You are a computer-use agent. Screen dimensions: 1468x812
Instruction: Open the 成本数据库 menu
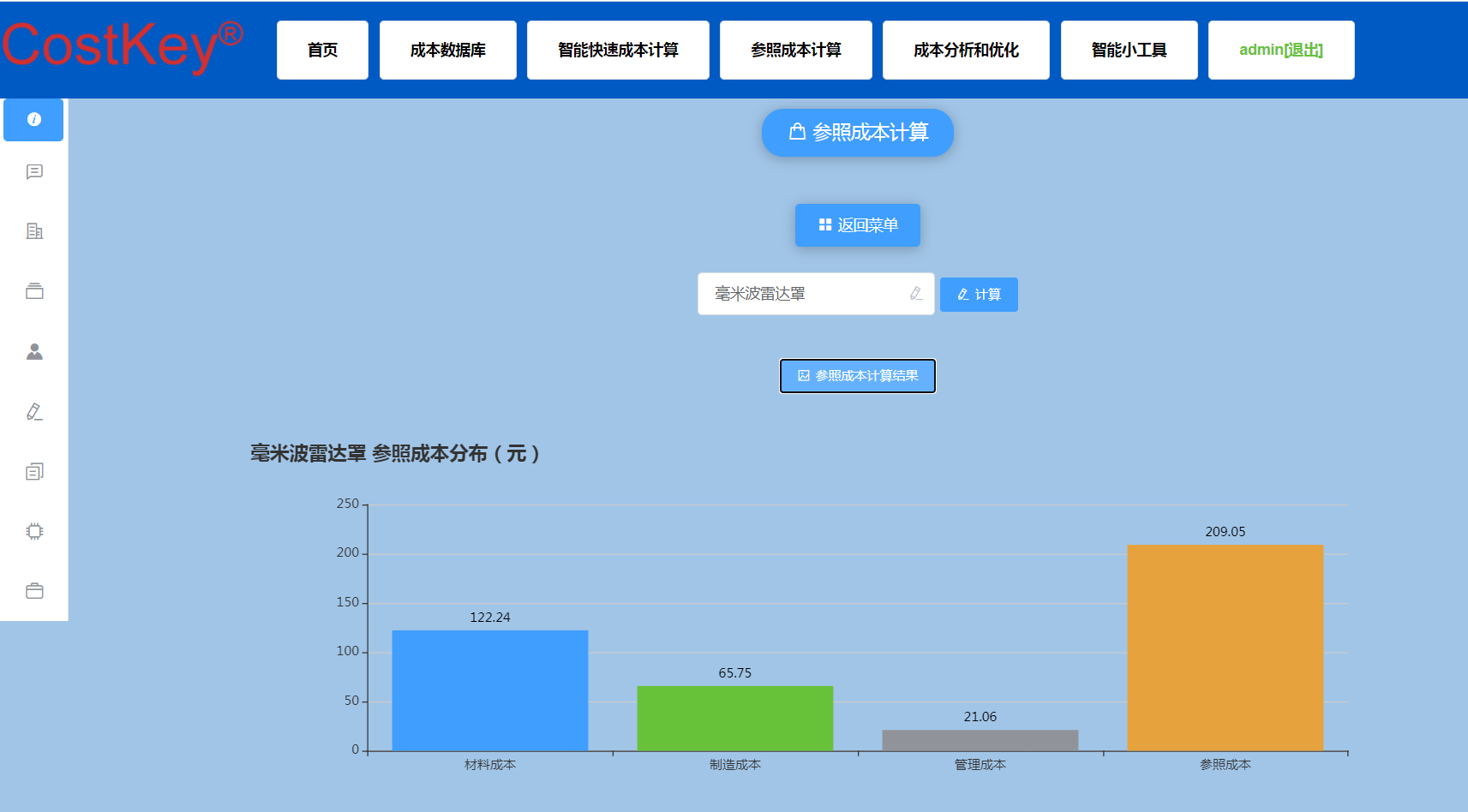click(x=448, y=50)
